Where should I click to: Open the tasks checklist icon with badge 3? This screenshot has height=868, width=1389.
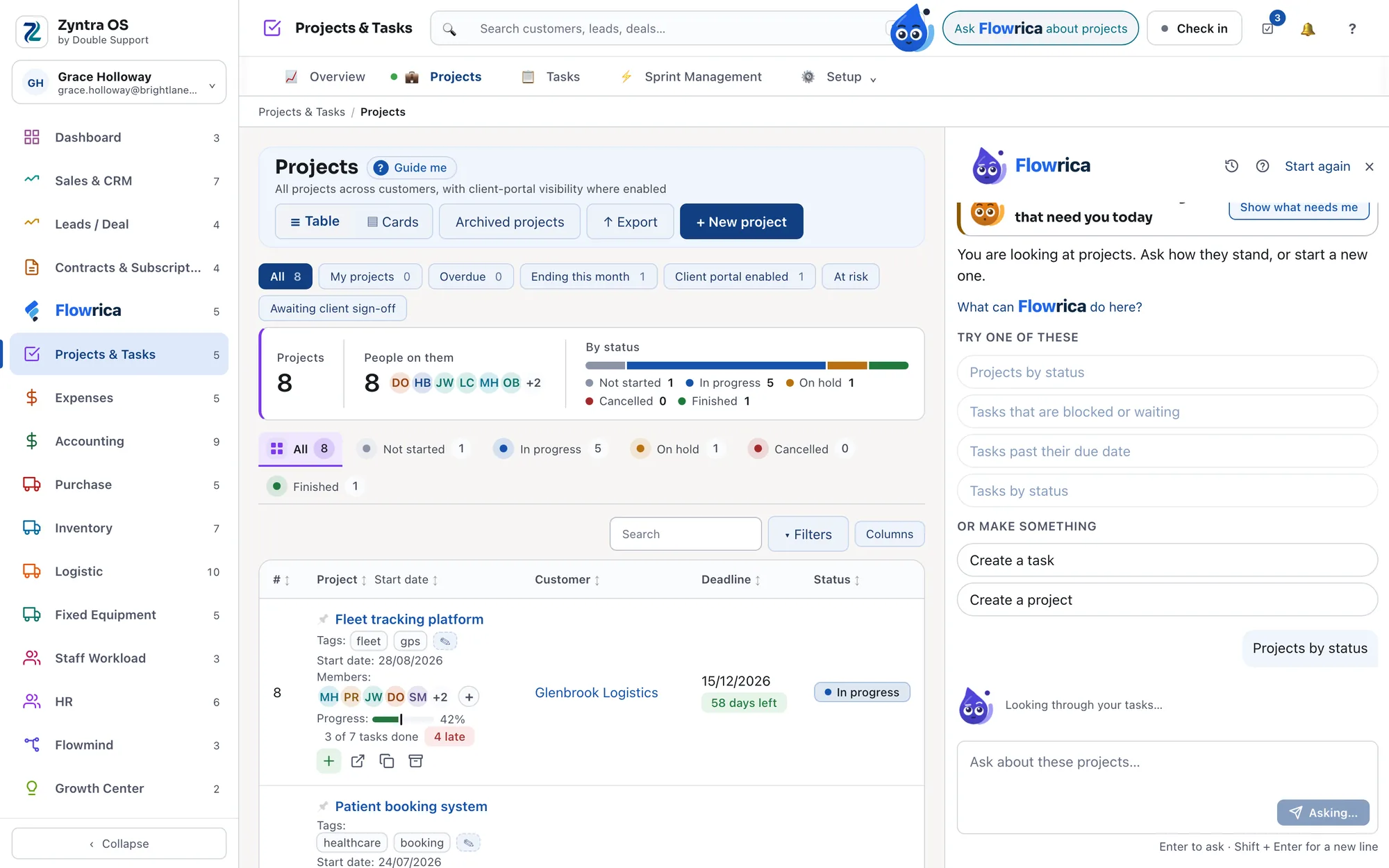click(1268, 28)
